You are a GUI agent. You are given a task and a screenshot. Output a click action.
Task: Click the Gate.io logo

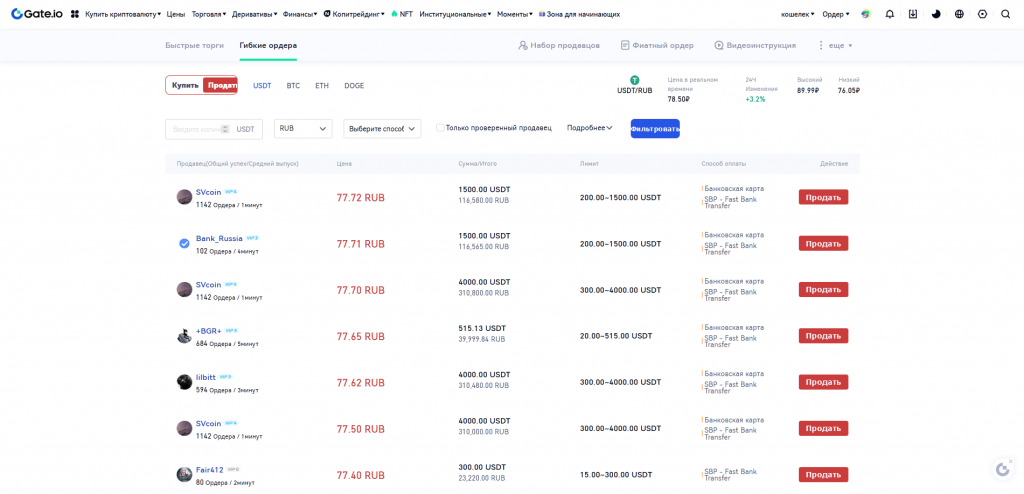click(x=38, y=14)
